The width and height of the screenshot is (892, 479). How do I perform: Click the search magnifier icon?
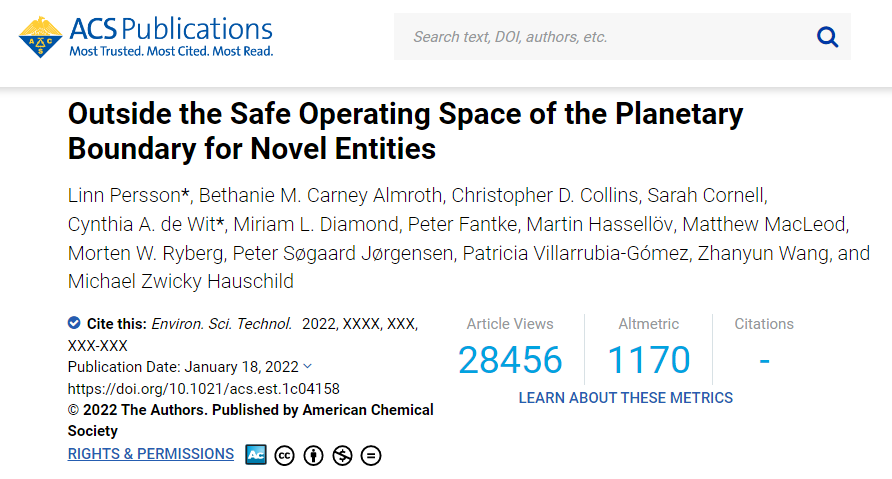coord(827,37)
